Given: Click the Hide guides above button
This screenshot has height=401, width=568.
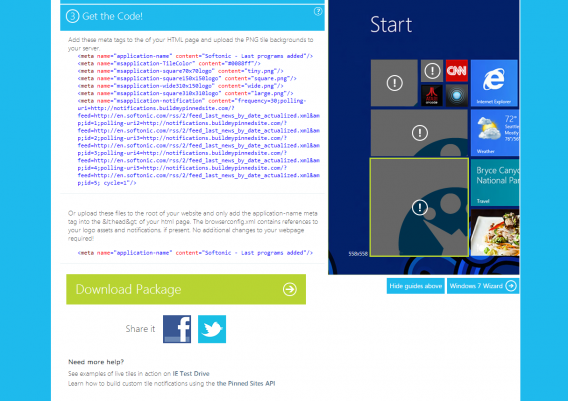Looking at the screenshot, I should [x=415, y=286].
